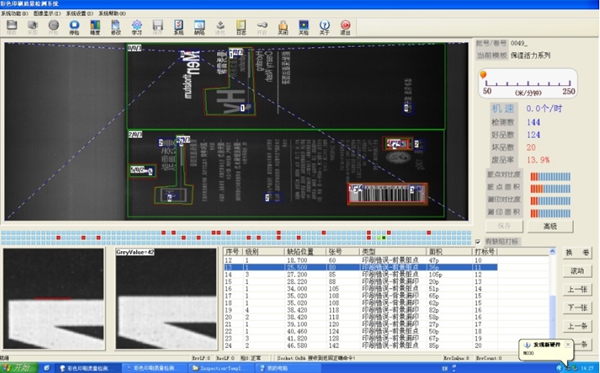Open the Windows 开始 start button
The width and height of the screenshot is (600, 373).
coord(19,368)
